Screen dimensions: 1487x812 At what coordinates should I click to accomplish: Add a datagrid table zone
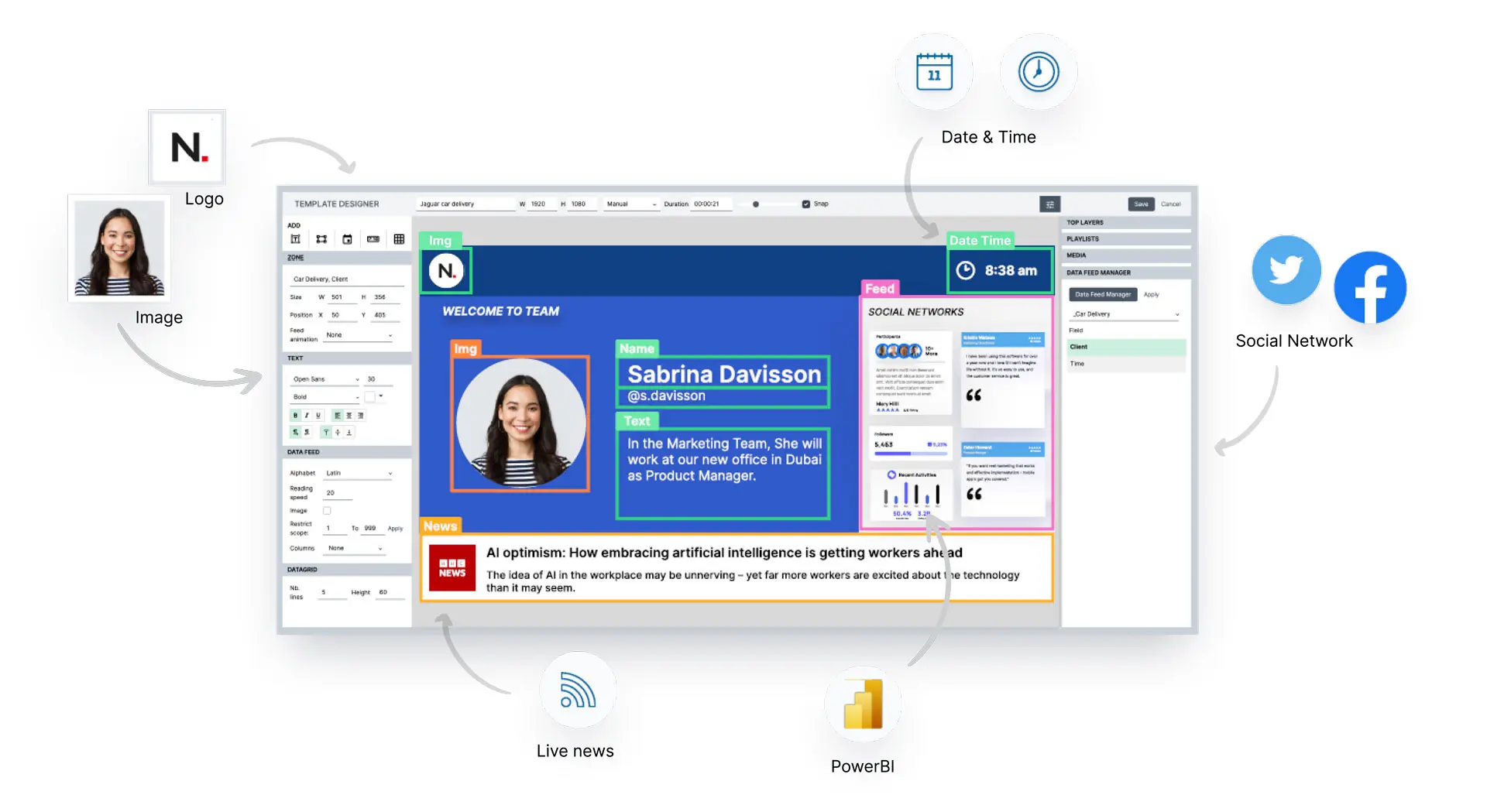(x=399, y=239)
